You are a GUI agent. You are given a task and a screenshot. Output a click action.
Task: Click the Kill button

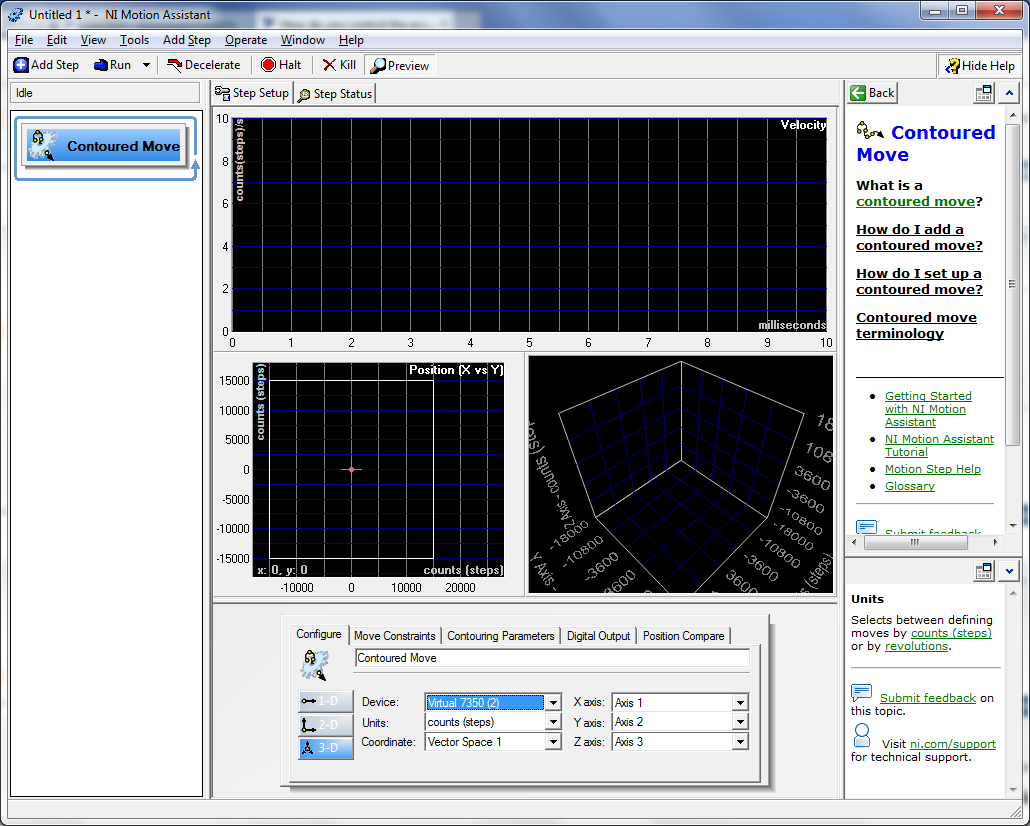coord(339,65)
